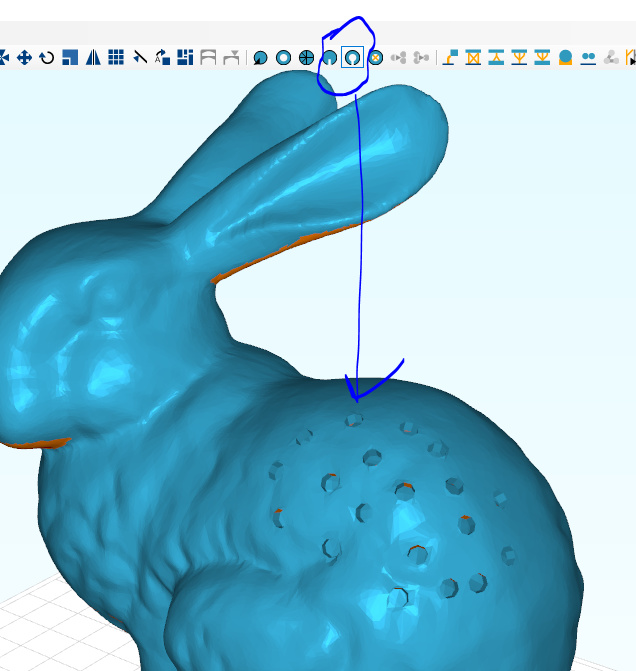Click the blue sphere on orange base icon
The height and width of the screenshot is (671, 636).
[565, 57]
